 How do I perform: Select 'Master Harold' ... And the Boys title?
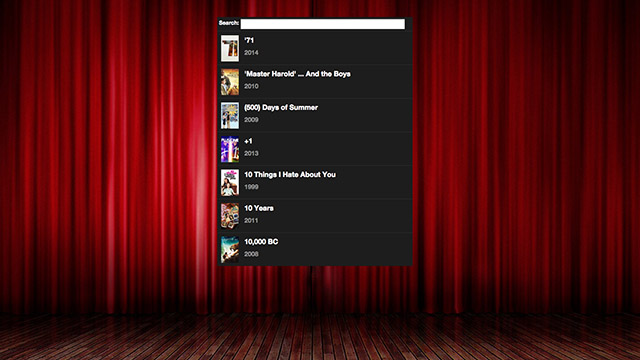point(297,74)
